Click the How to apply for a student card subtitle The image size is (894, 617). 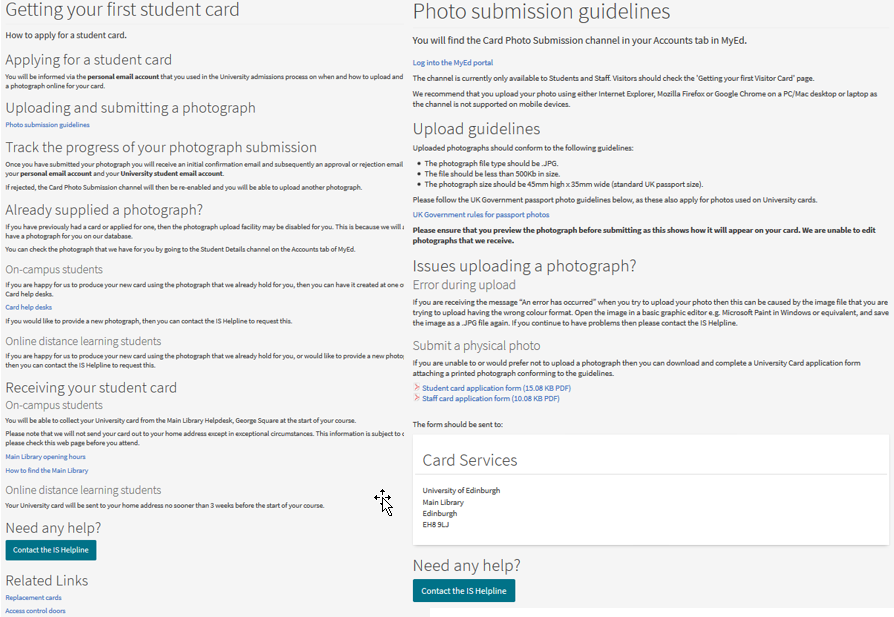point(66,35)
